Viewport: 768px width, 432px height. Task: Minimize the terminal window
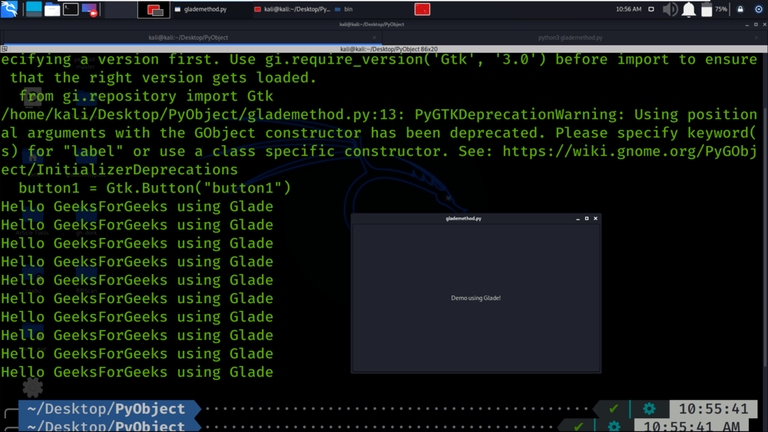(747, 24)
